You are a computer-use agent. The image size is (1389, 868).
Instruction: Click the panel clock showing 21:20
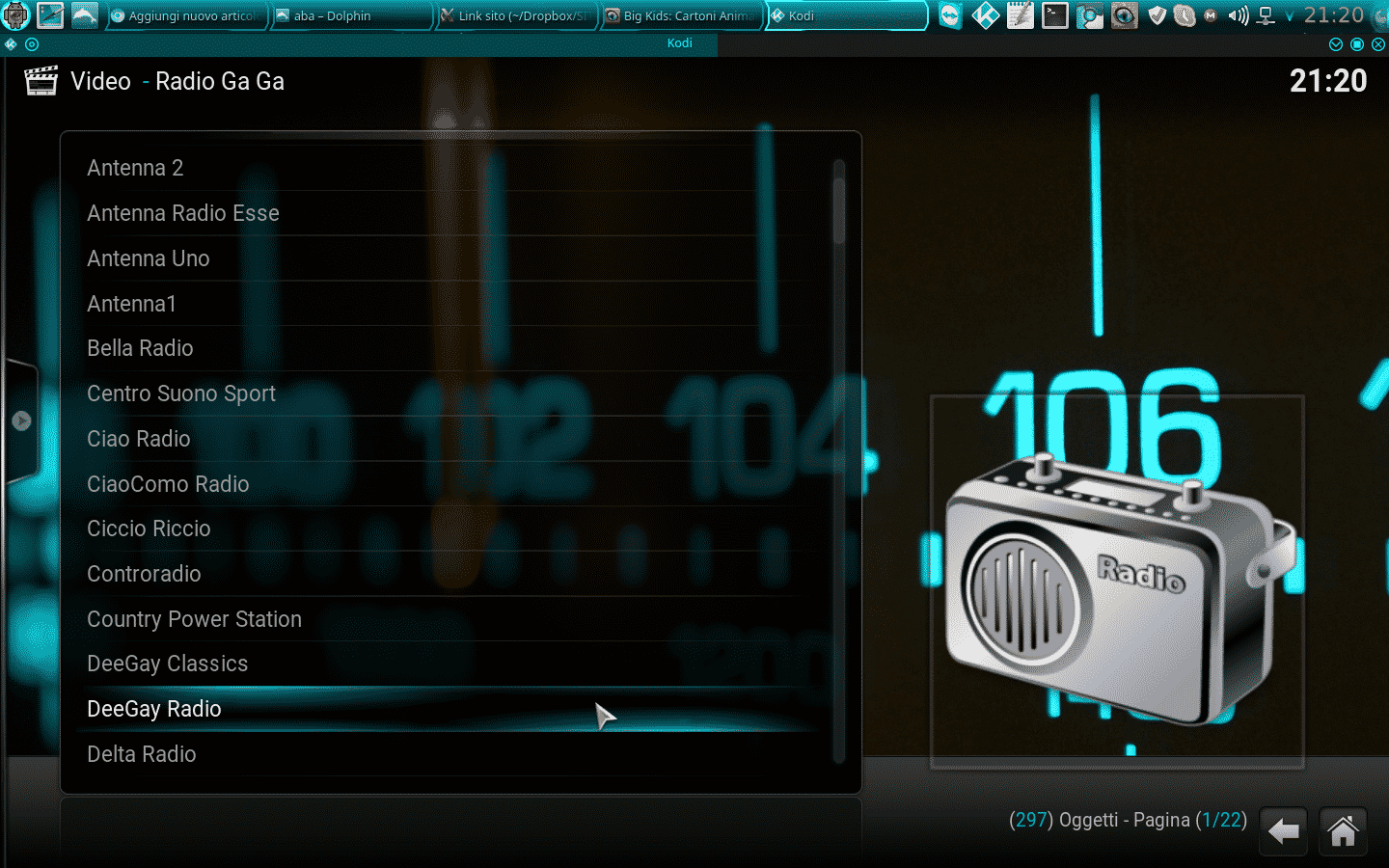pyautogui.click(x=1334, y=15)
